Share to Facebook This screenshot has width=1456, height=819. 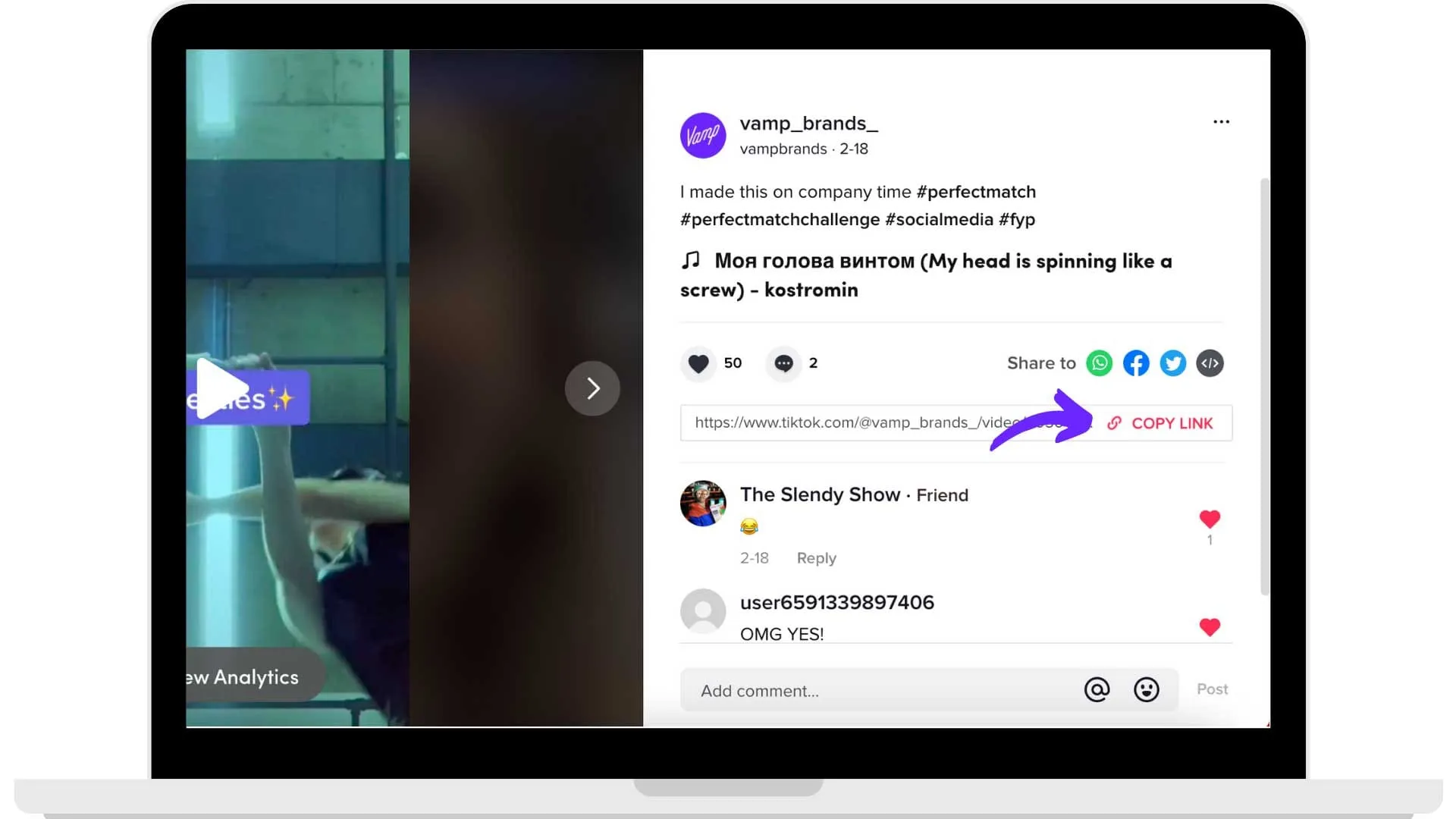click(1136, 363)
